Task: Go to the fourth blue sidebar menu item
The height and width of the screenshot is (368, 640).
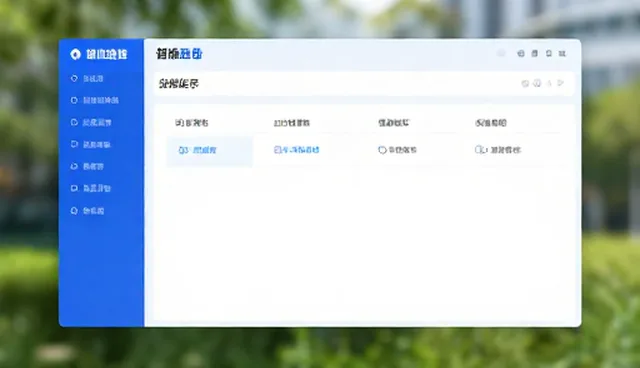Action: pos(91,144)
